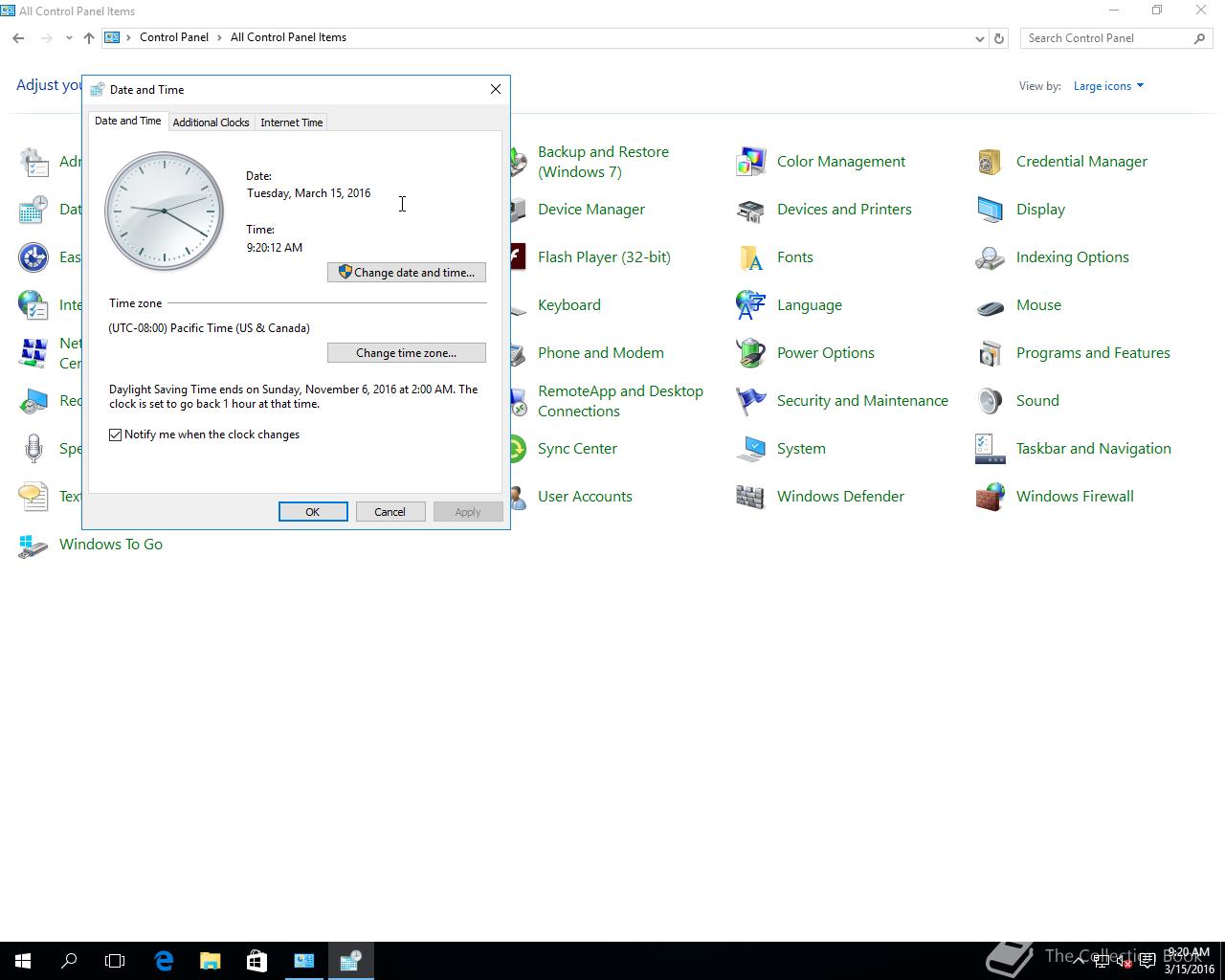The height and width of the screenshot is (980, 1225).
Task: Cancel the Date and Time dialog
Action: pos(390,512)
